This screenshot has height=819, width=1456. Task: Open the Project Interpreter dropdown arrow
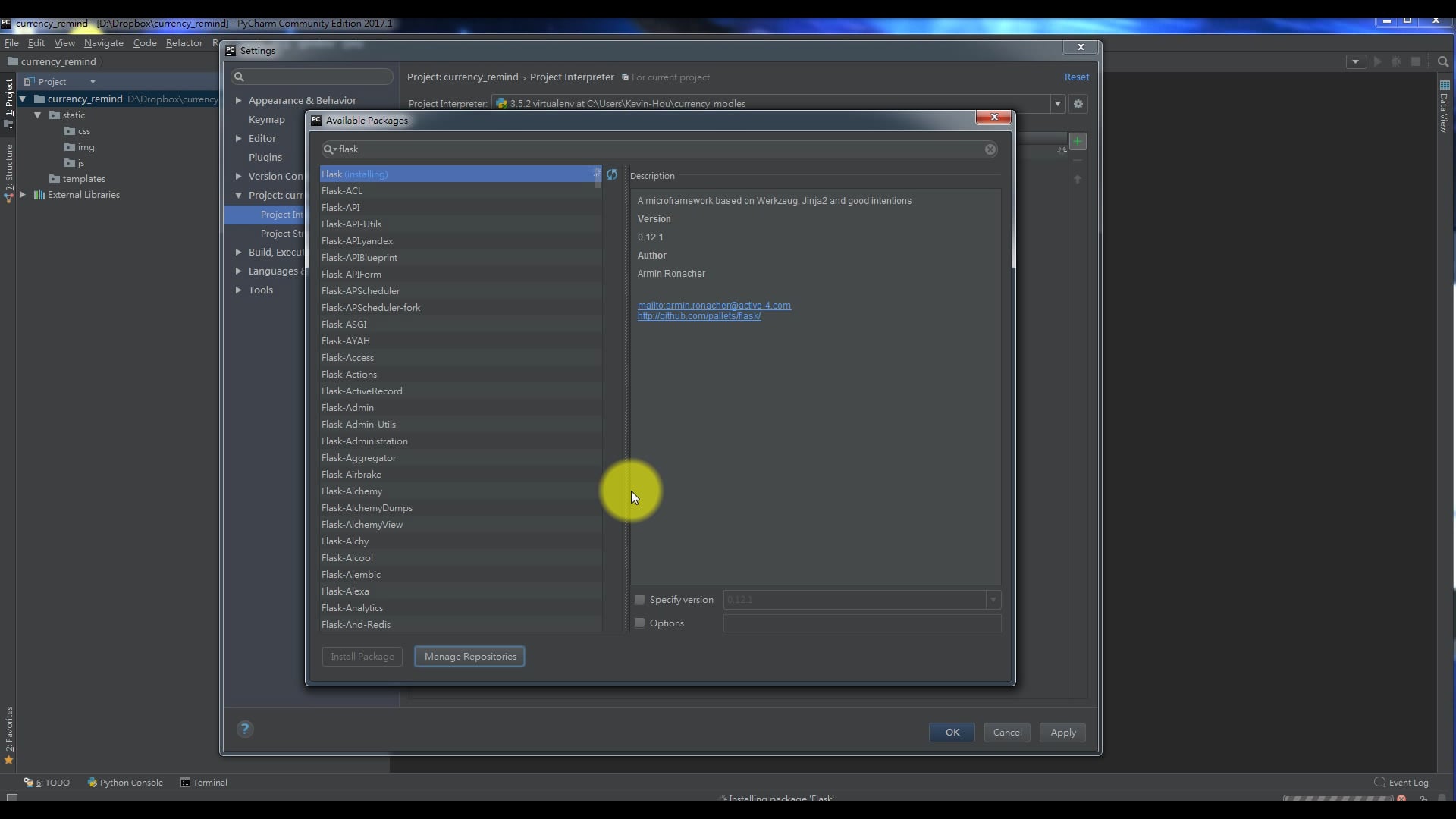1057,104
